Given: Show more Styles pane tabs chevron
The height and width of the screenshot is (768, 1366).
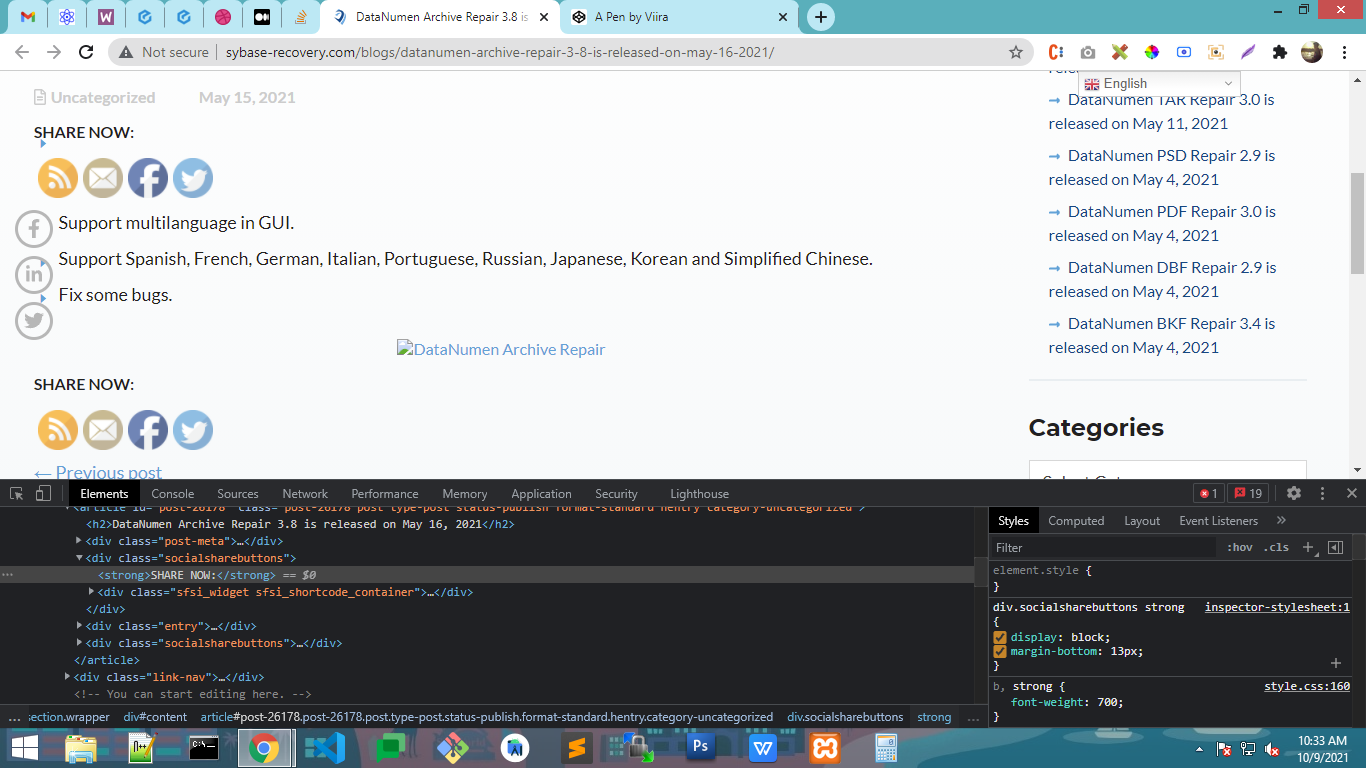Looking at the screenshot, I should click(1281, 520).
